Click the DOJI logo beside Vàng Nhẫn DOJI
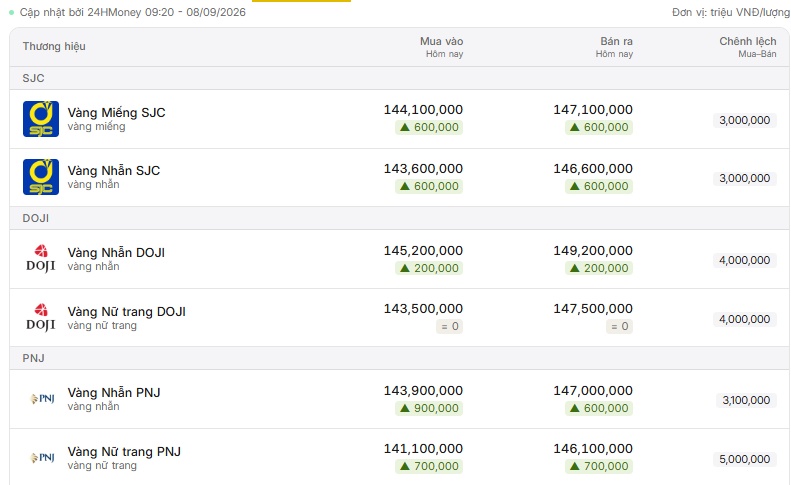This screenshot has height=485, width=791. pos(41,258)
